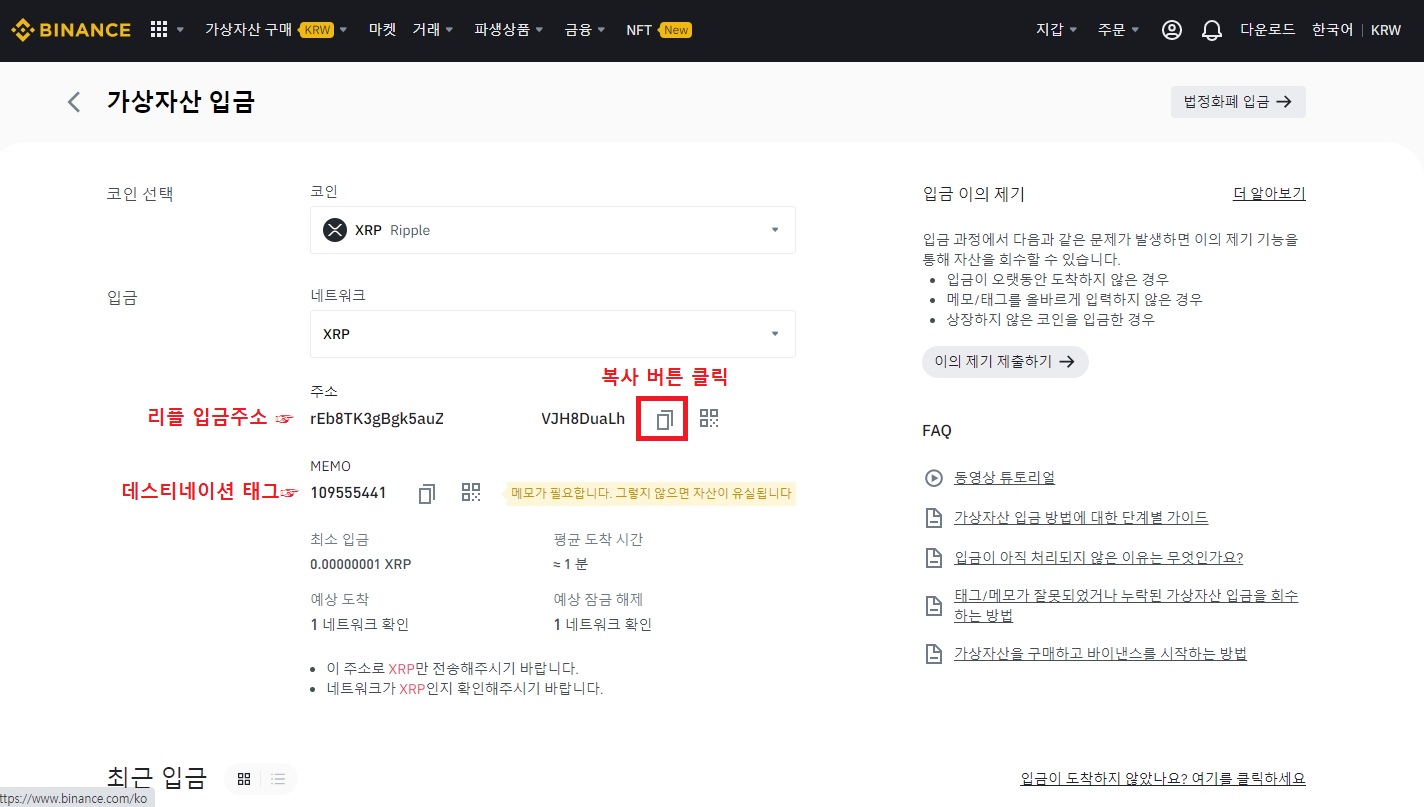Open the notifications bell

1212,30
